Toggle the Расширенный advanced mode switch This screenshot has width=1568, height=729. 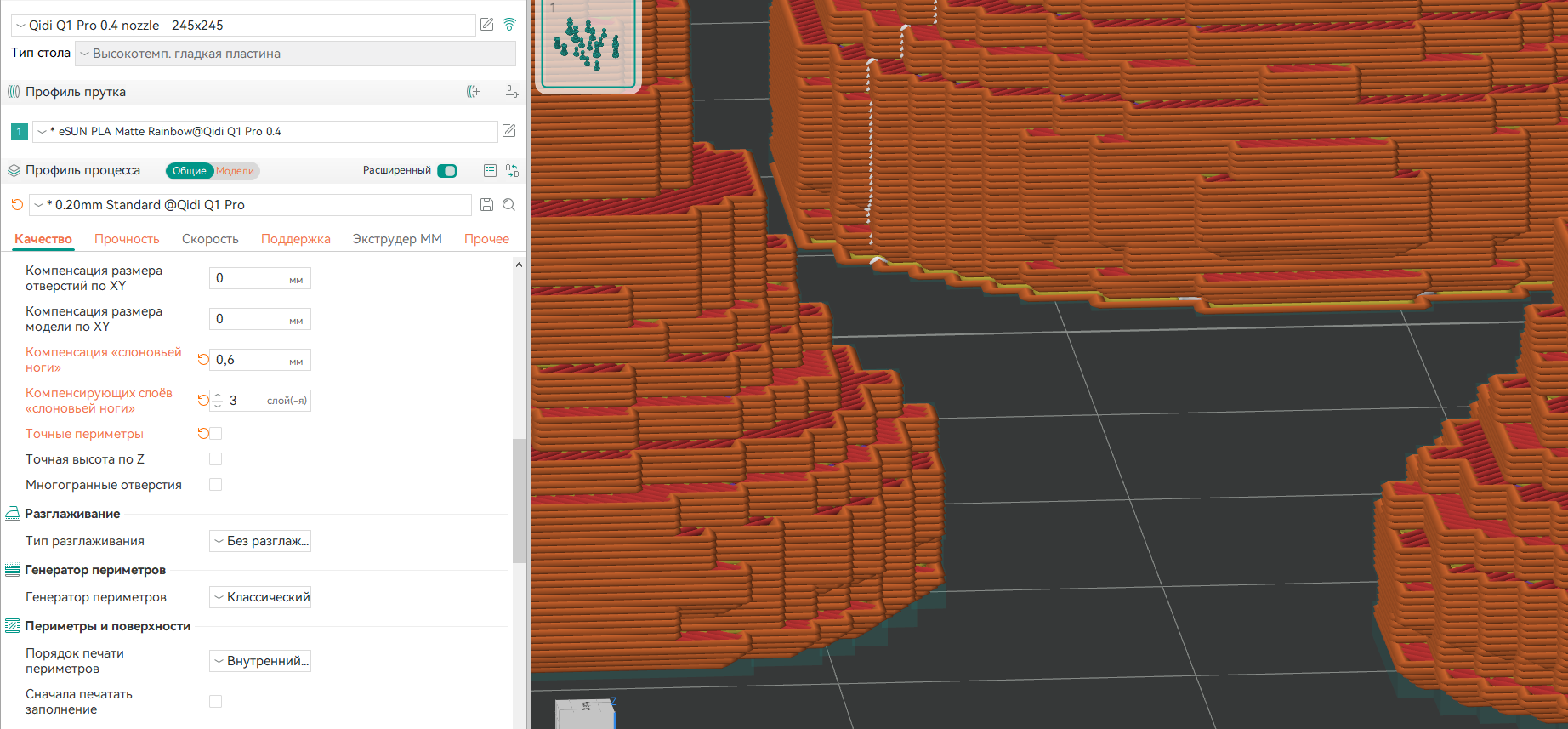point(446,171)
